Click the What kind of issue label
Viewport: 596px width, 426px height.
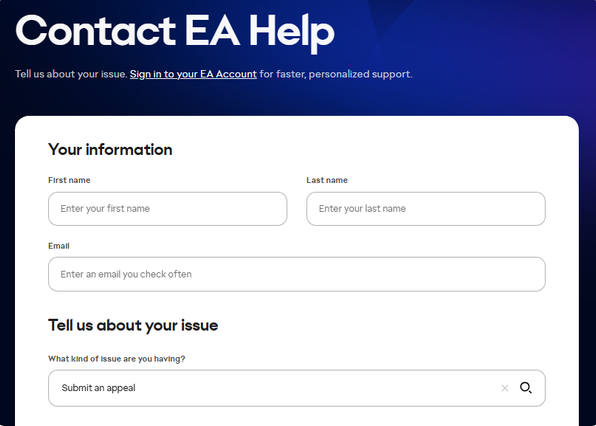click(x=116, y=359)
